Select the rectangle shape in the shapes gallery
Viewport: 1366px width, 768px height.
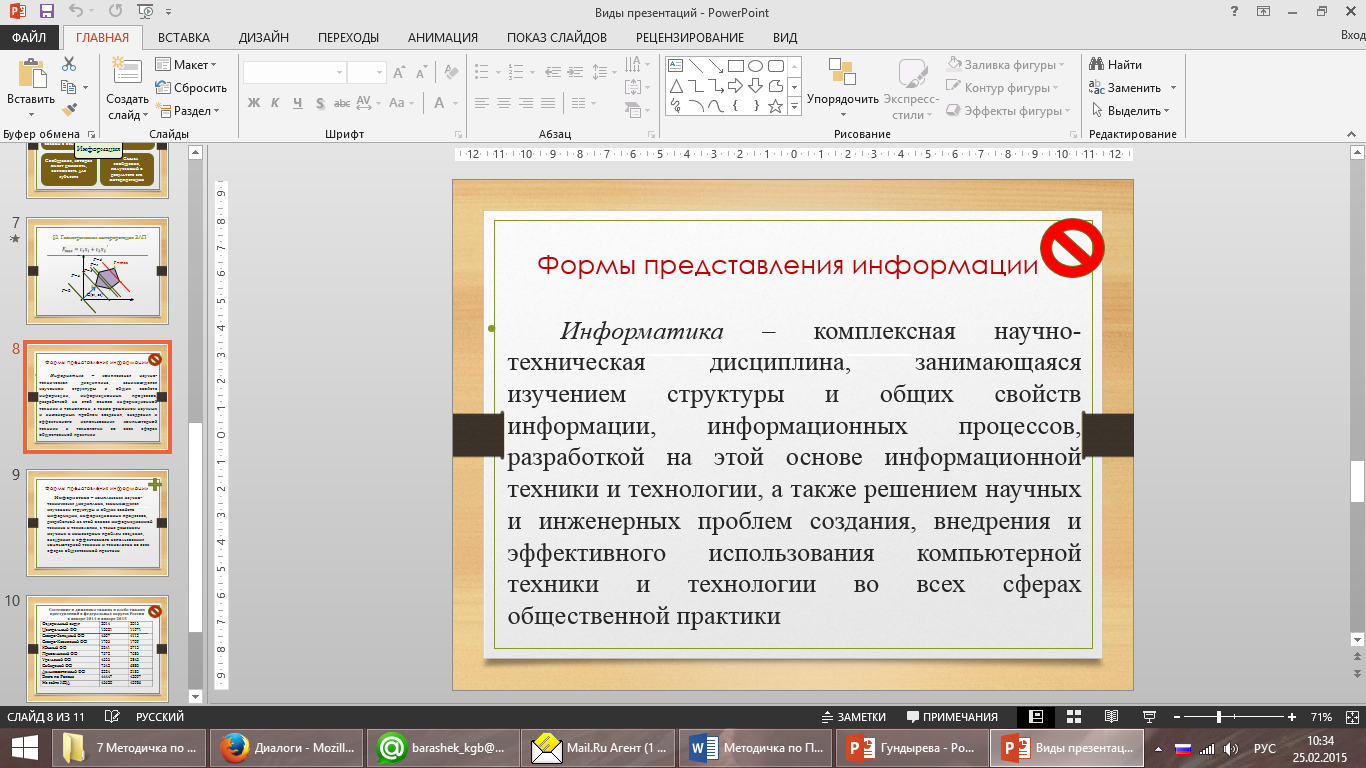coord(735,66)
